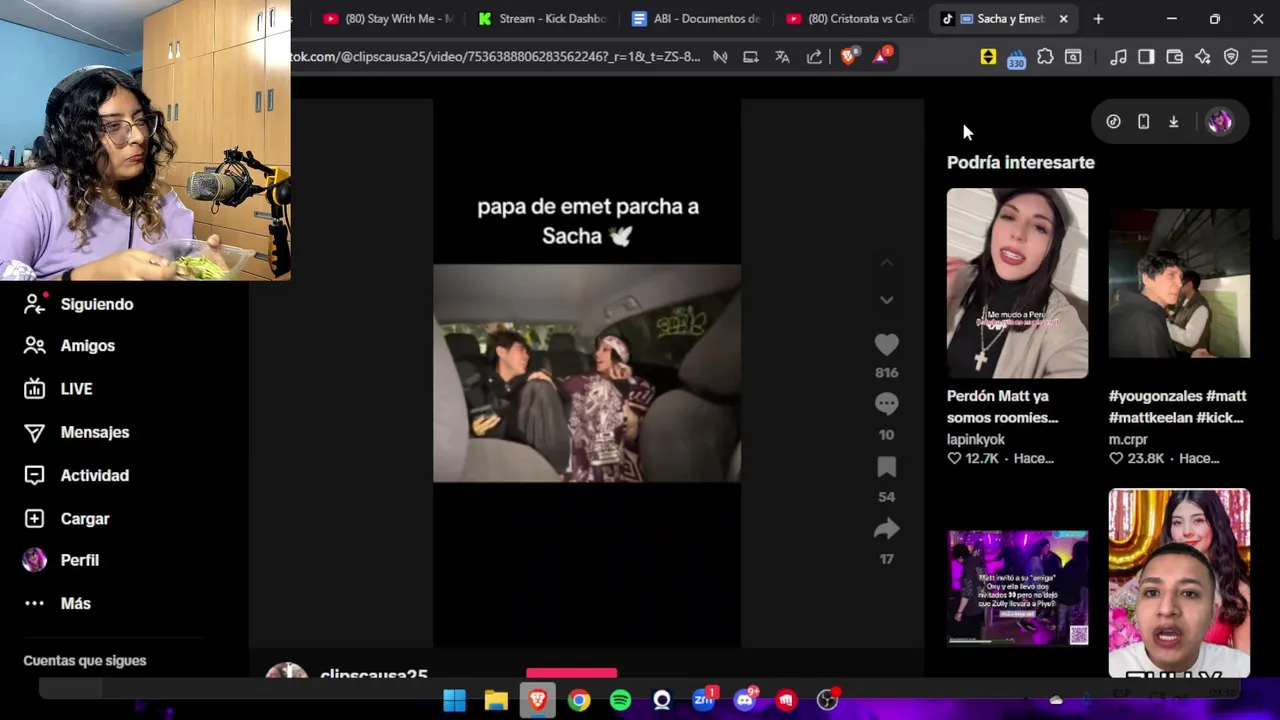
Task: Open Brave Shields lion icon
Action: coord(848,57)
